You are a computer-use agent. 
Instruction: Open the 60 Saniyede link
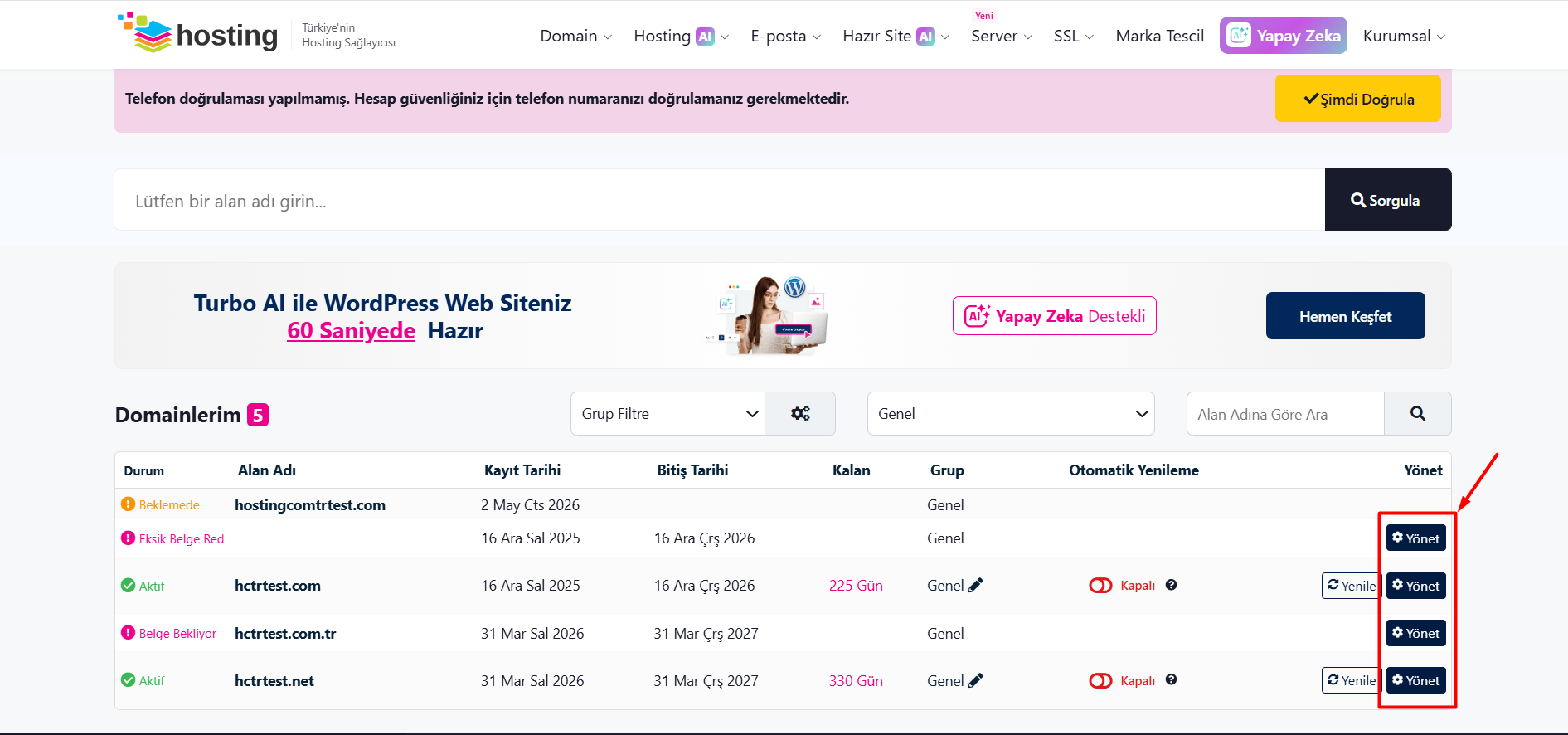point(351,330)
